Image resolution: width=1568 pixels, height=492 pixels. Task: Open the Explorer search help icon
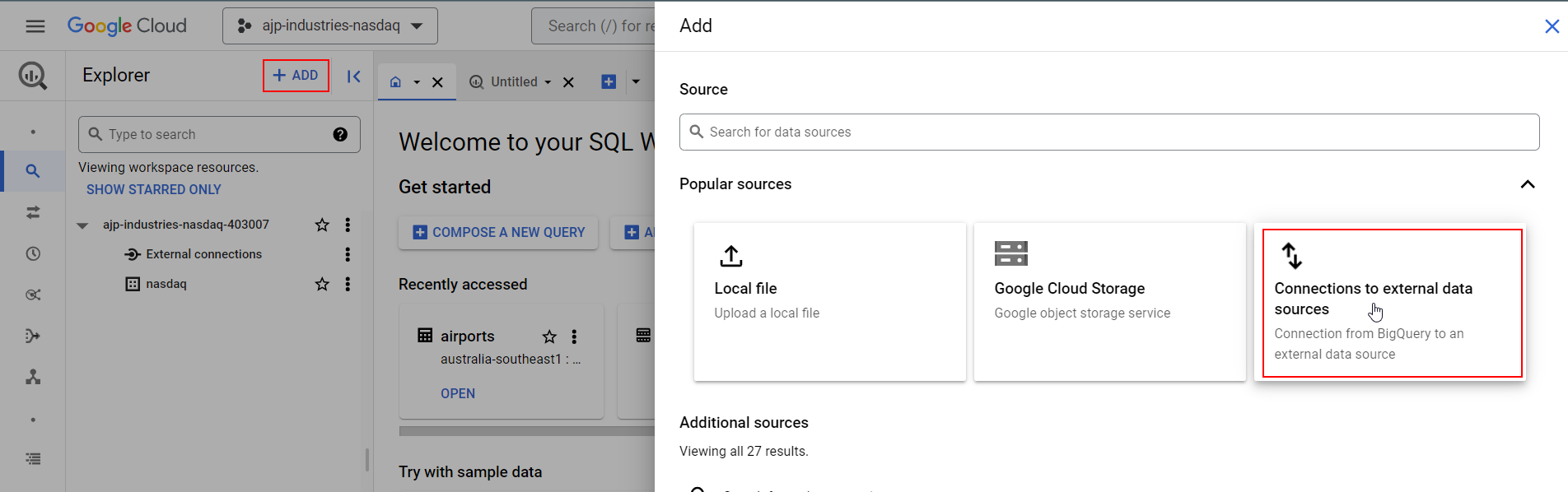340,134
